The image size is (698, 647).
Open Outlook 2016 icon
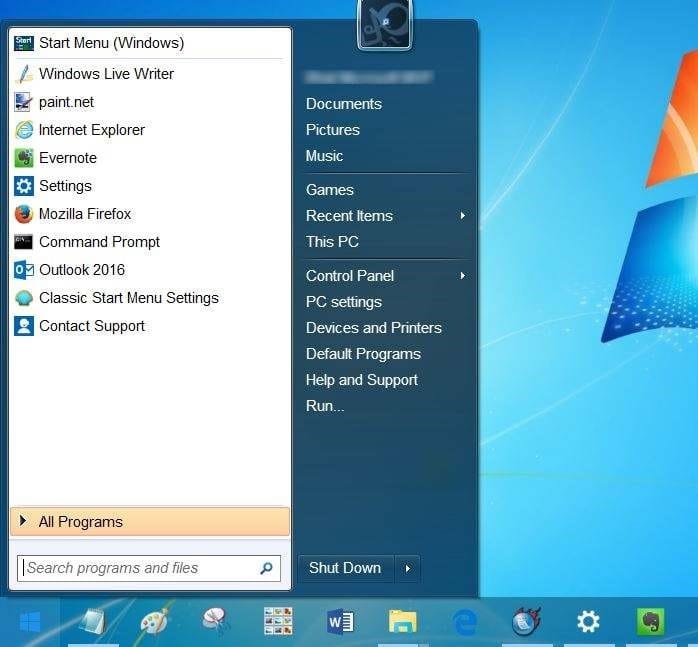tap(24, 270)
